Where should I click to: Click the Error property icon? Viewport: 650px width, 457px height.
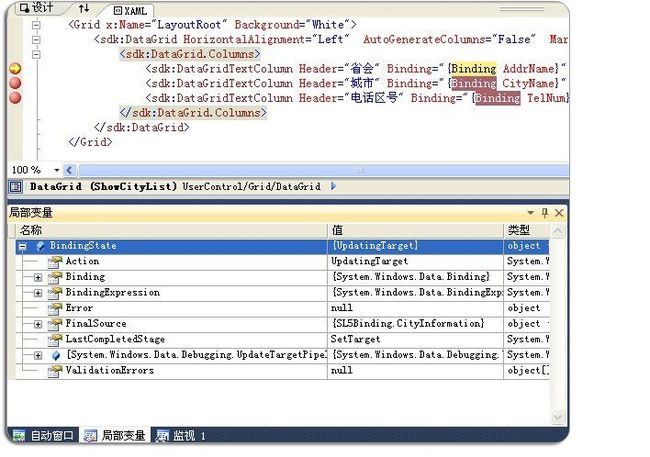(x=54, y=309)
